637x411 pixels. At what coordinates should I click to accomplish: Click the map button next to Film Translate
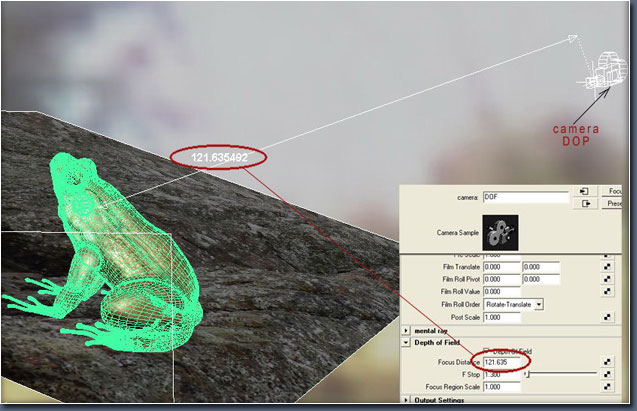606,267
